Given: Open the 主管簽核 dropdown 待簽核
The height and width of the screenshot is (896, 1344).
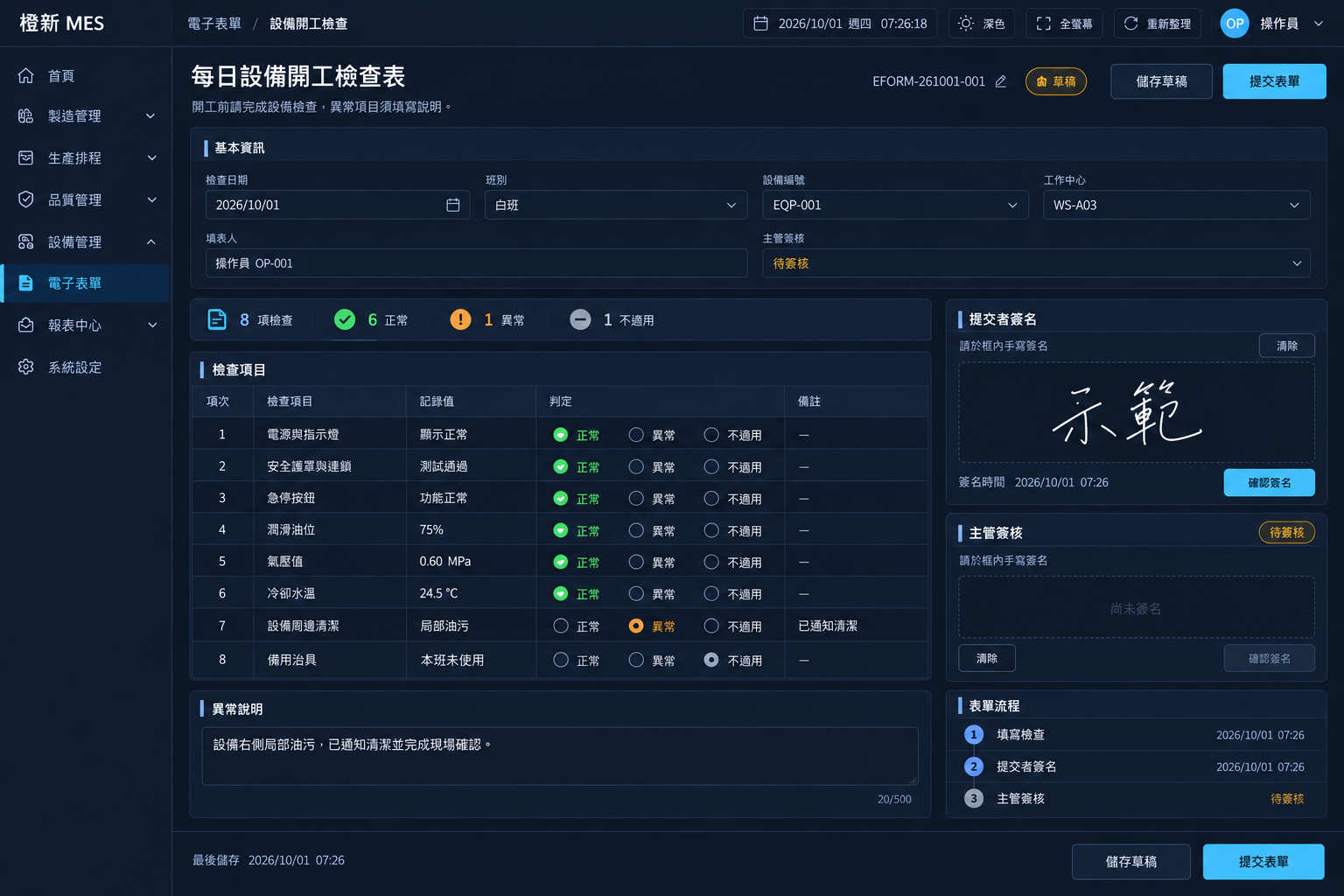Looking at the screenshot, I should coord(1036,263).
